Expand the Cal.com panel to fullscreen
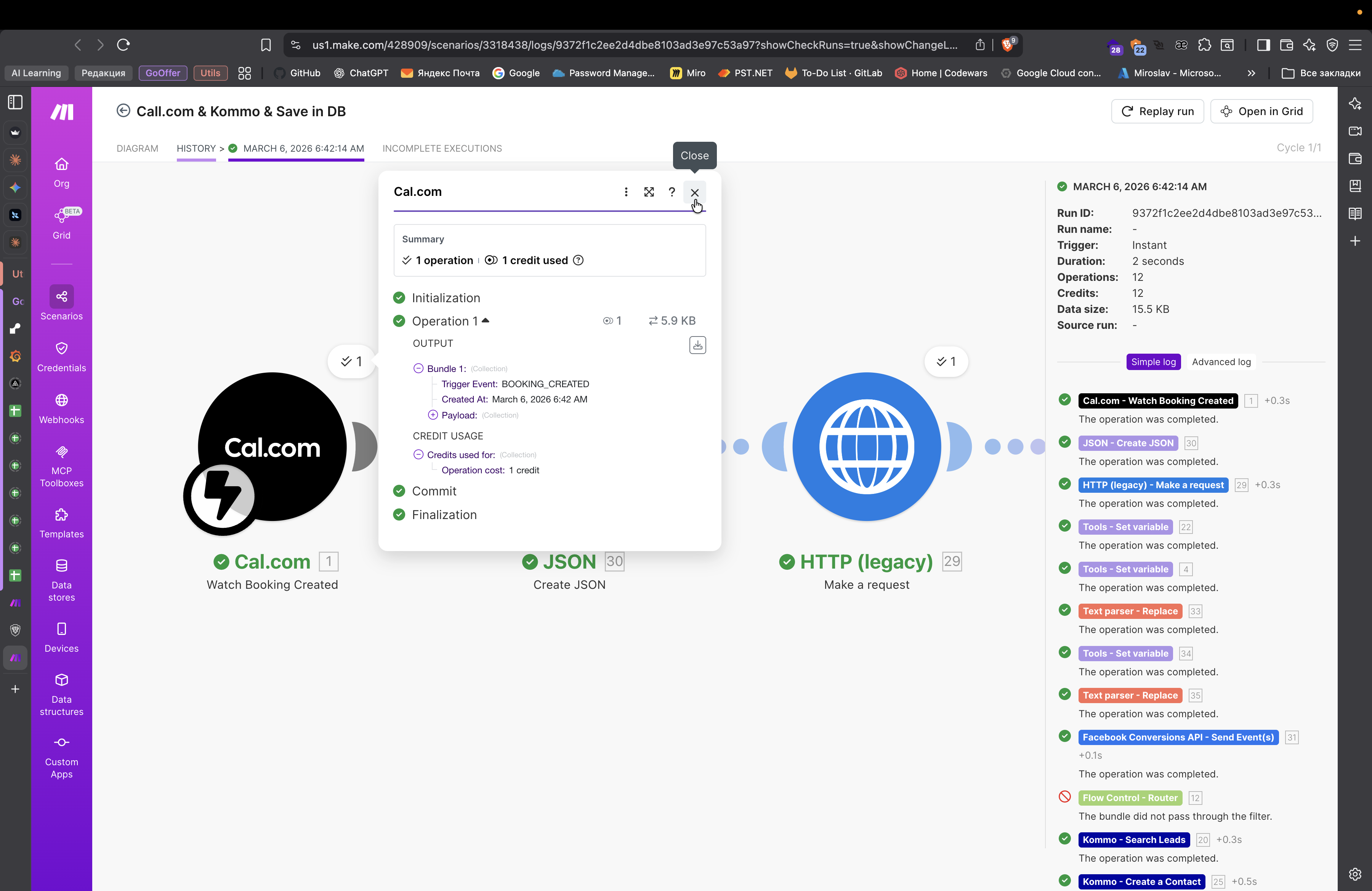Viewport: 1372px width, 891px height. [x=649, y=192]
